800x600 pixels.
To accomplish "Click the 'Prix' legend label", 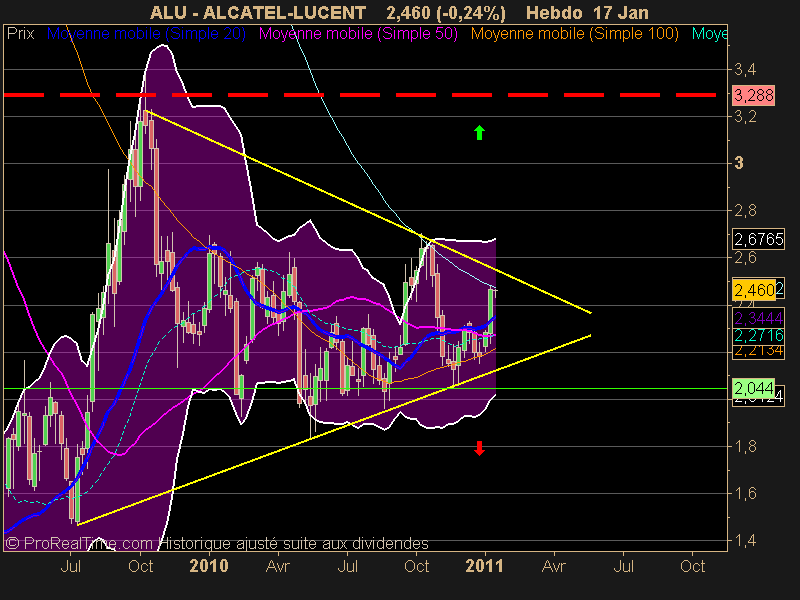I will tap(20, 34).
